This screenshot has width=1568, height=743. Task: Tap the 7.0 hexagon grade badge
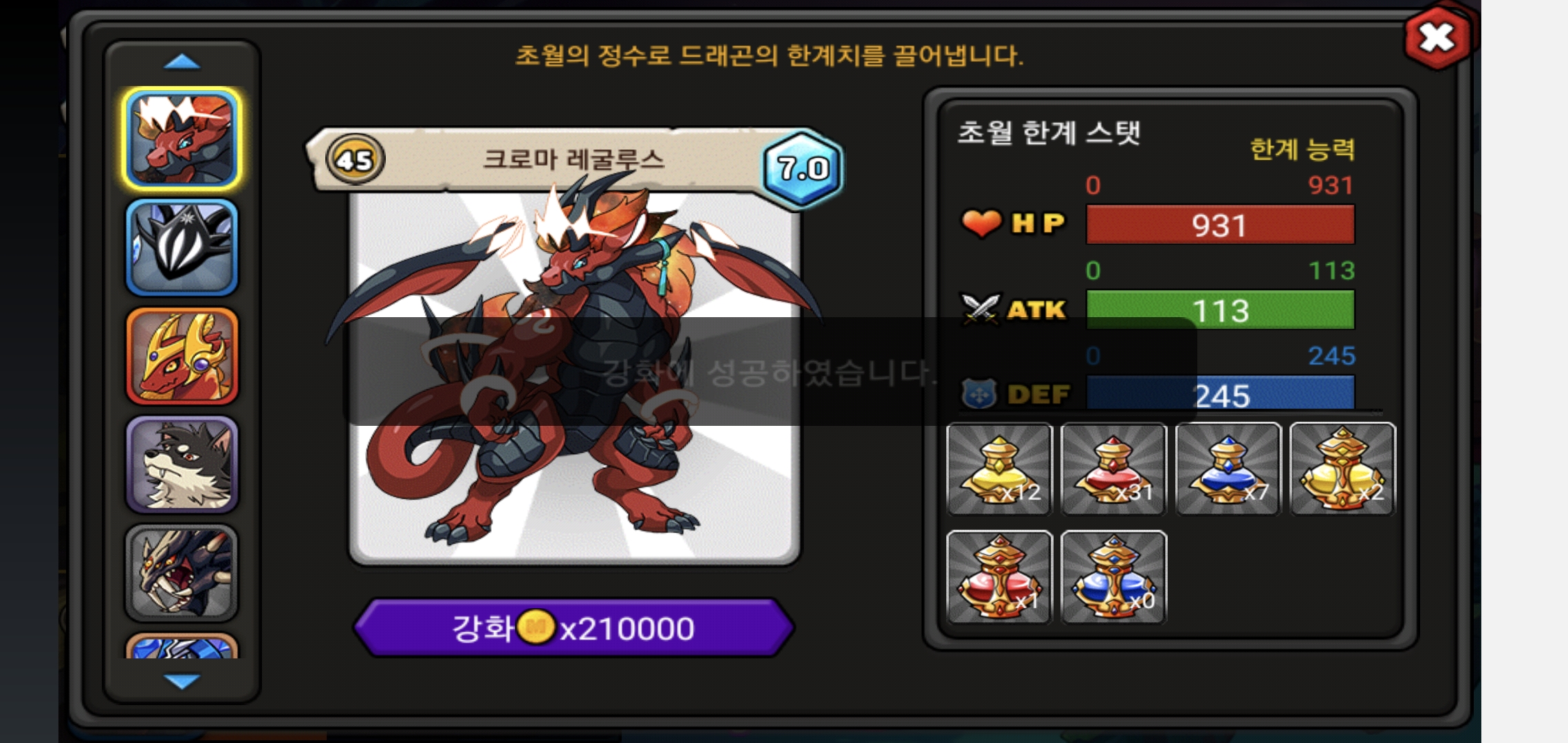coord(803,168)
